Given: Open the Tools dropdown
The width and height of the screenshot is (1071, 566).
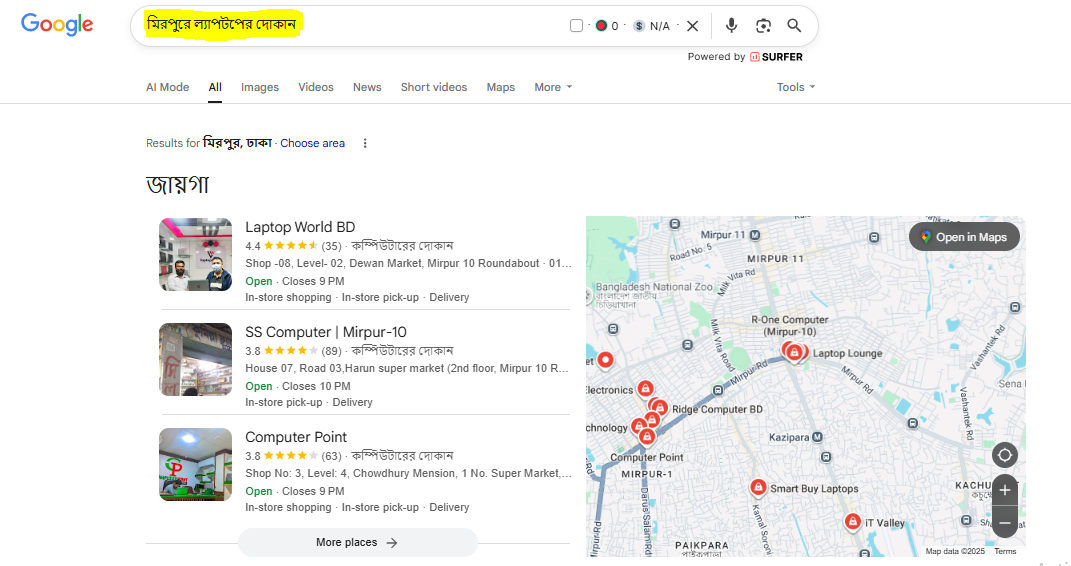Looking at the screenshot, I should [x=795, y=87].
